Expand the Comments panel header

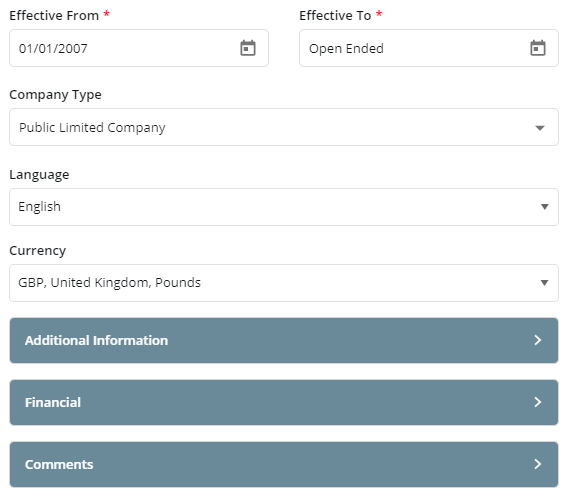pyautogui.click(x=284, y=464)
